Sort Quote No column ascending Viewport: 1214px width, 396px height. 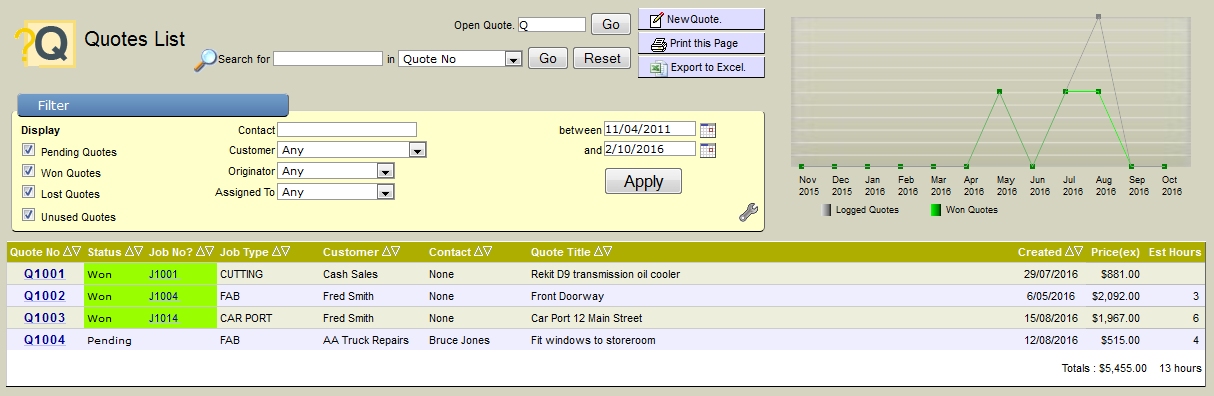[x=67, y=252]
